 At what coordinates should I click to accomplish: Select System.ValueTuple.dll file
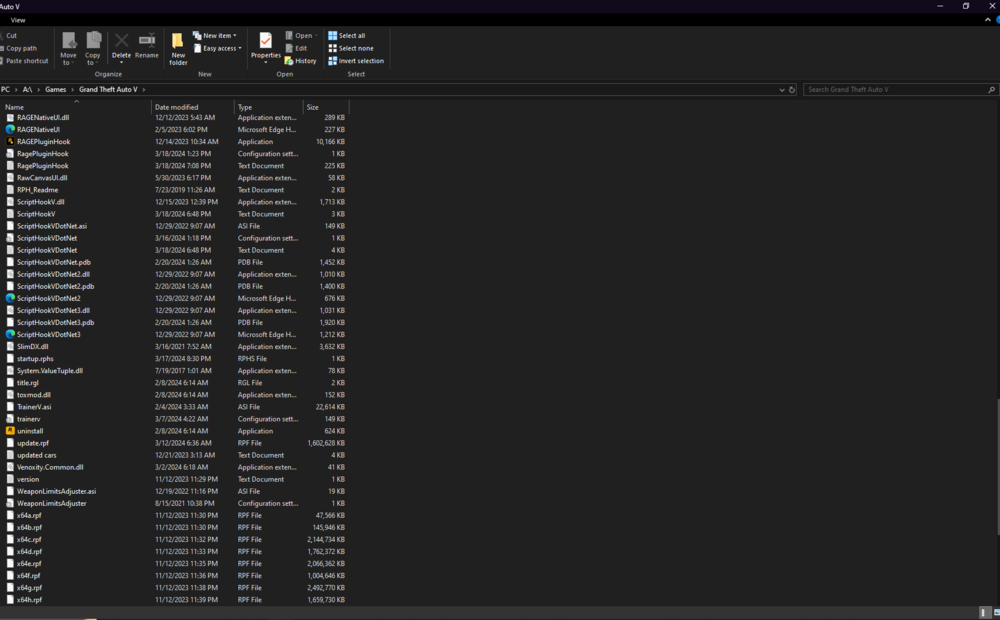point(50,371)
